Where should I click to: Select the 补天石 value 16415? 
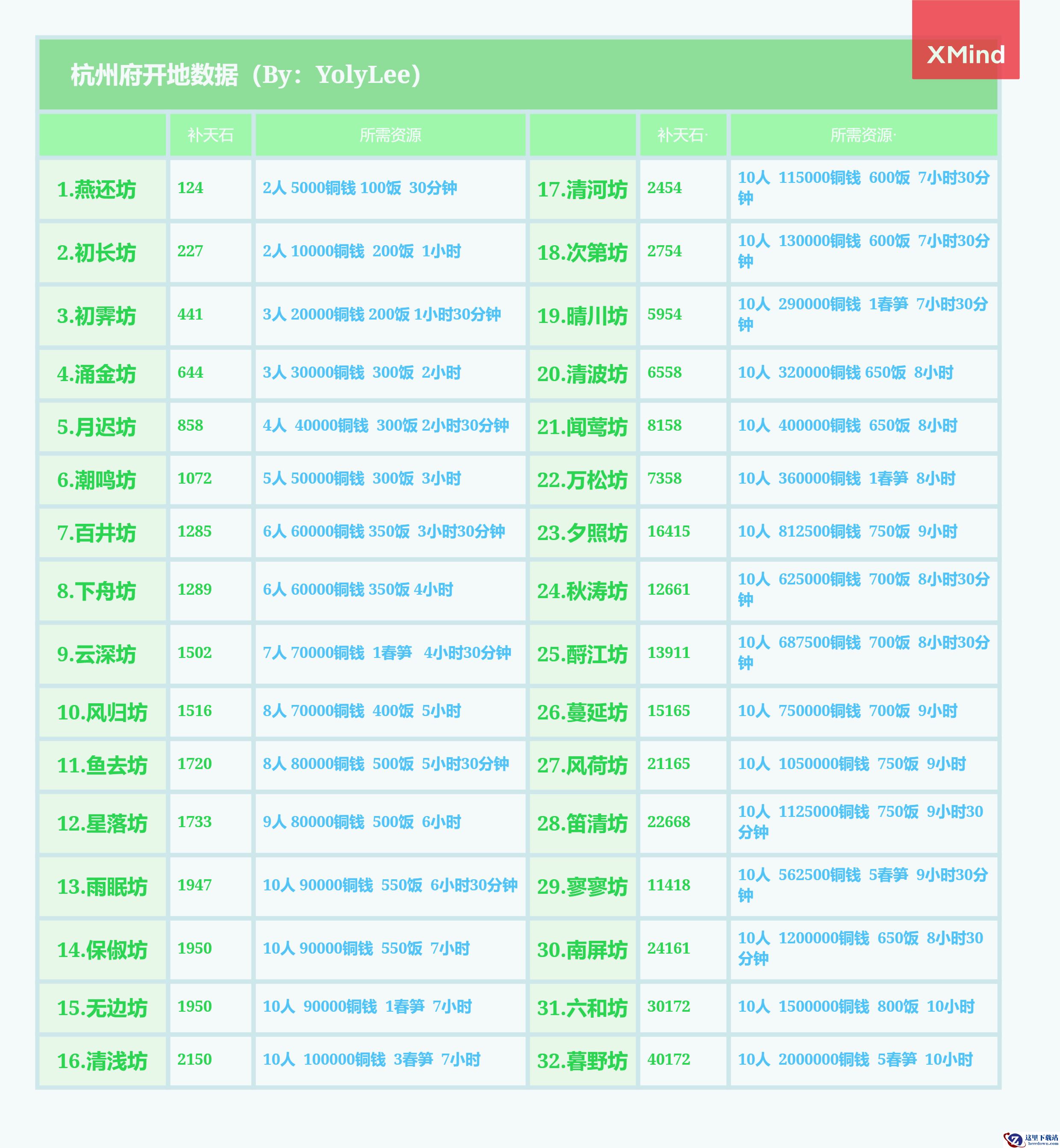668,531
